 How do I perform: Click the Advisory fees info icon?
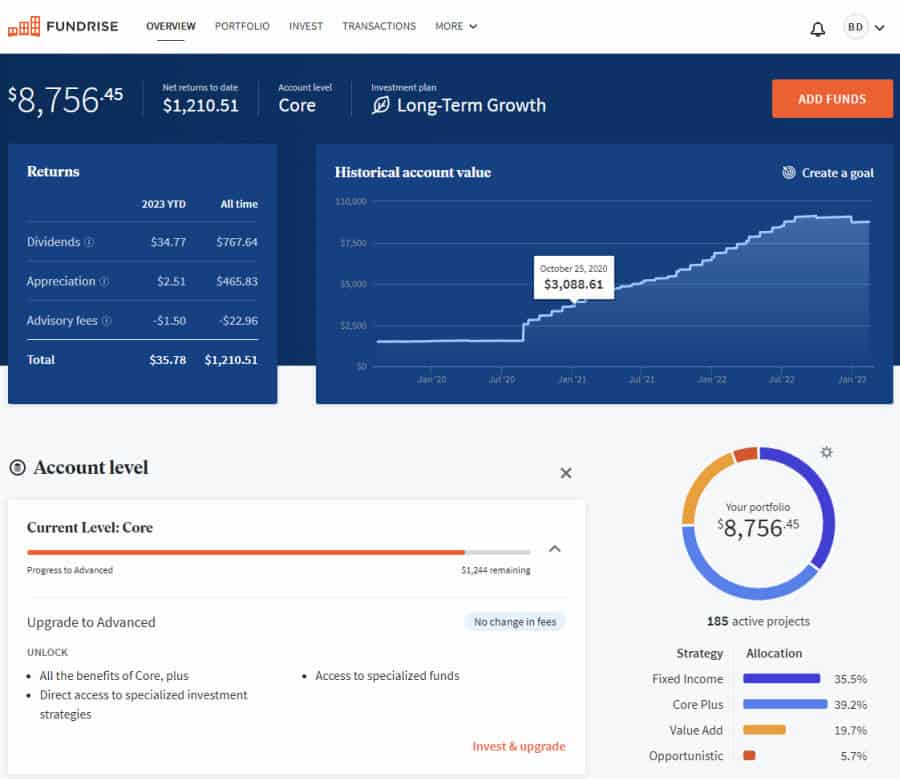pos(107,321)
